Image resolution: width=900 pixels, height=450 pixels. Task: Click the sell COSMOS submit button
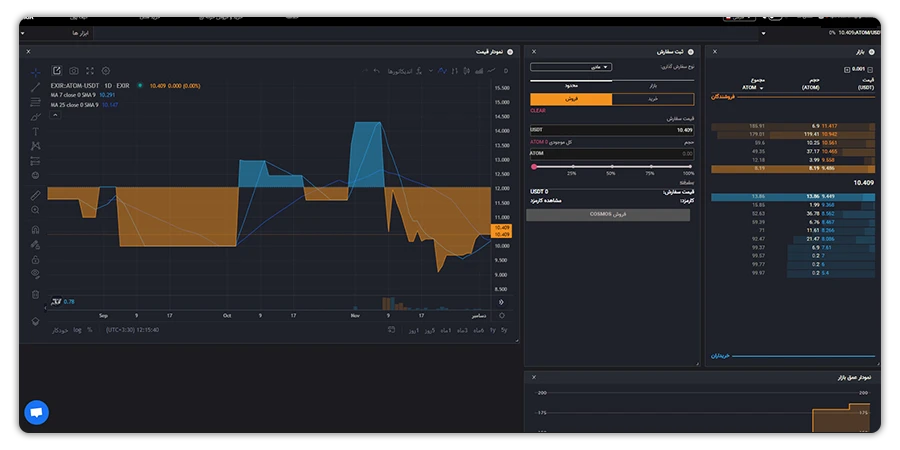click(608, 215)
